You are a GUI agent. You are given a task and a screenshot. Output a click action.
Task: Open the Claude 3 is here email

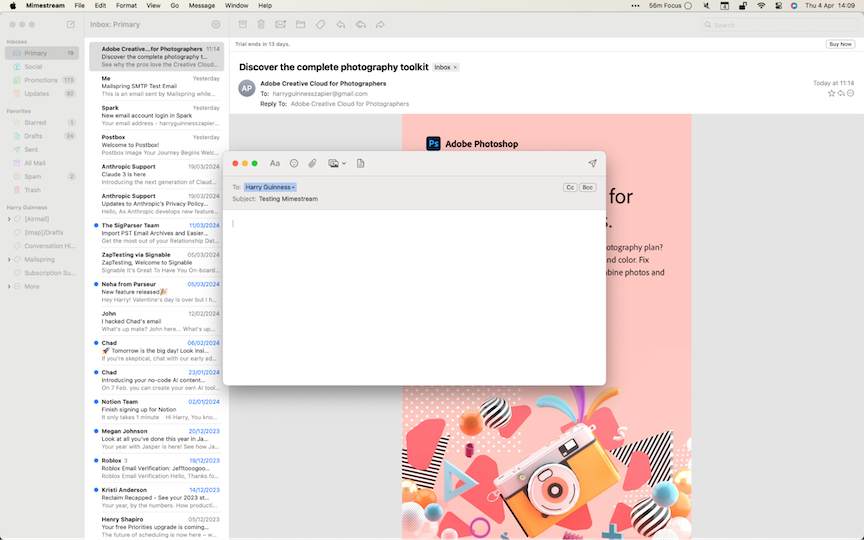(157, 174)
